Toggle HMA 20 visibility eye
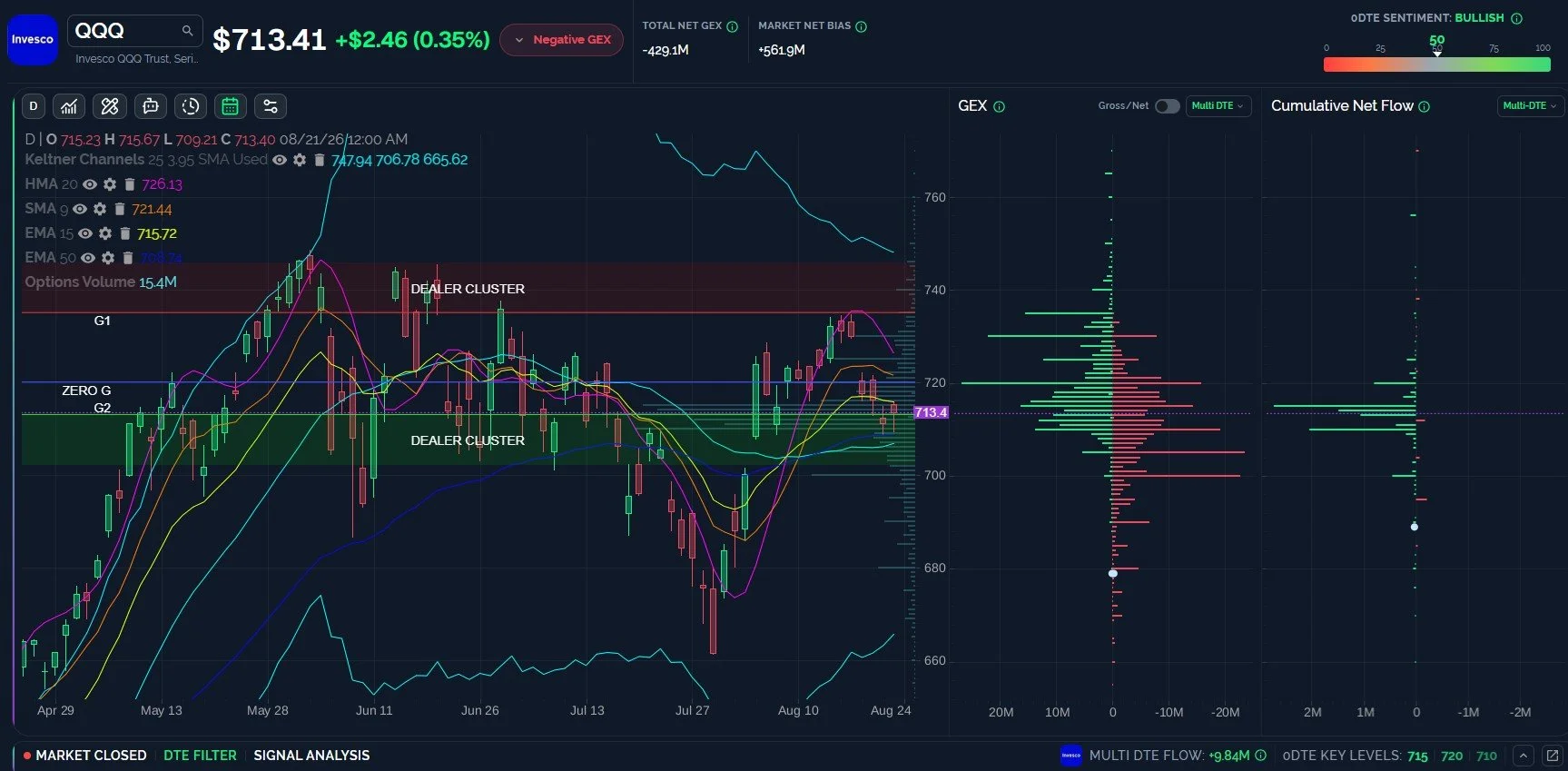Image resolution: width=1568 pixels, height=771 pixels. pyautogui.click(x=90, y=184)
